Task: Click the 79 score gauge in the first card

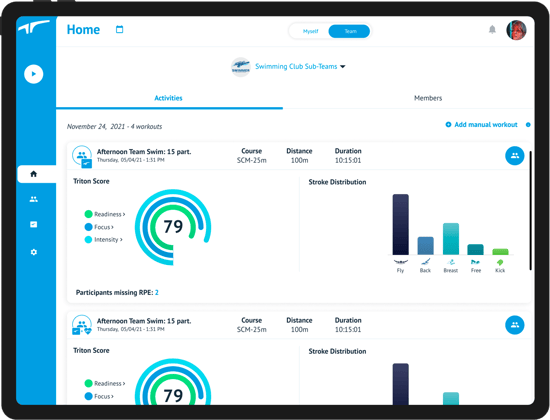Action: pos(173,227)
